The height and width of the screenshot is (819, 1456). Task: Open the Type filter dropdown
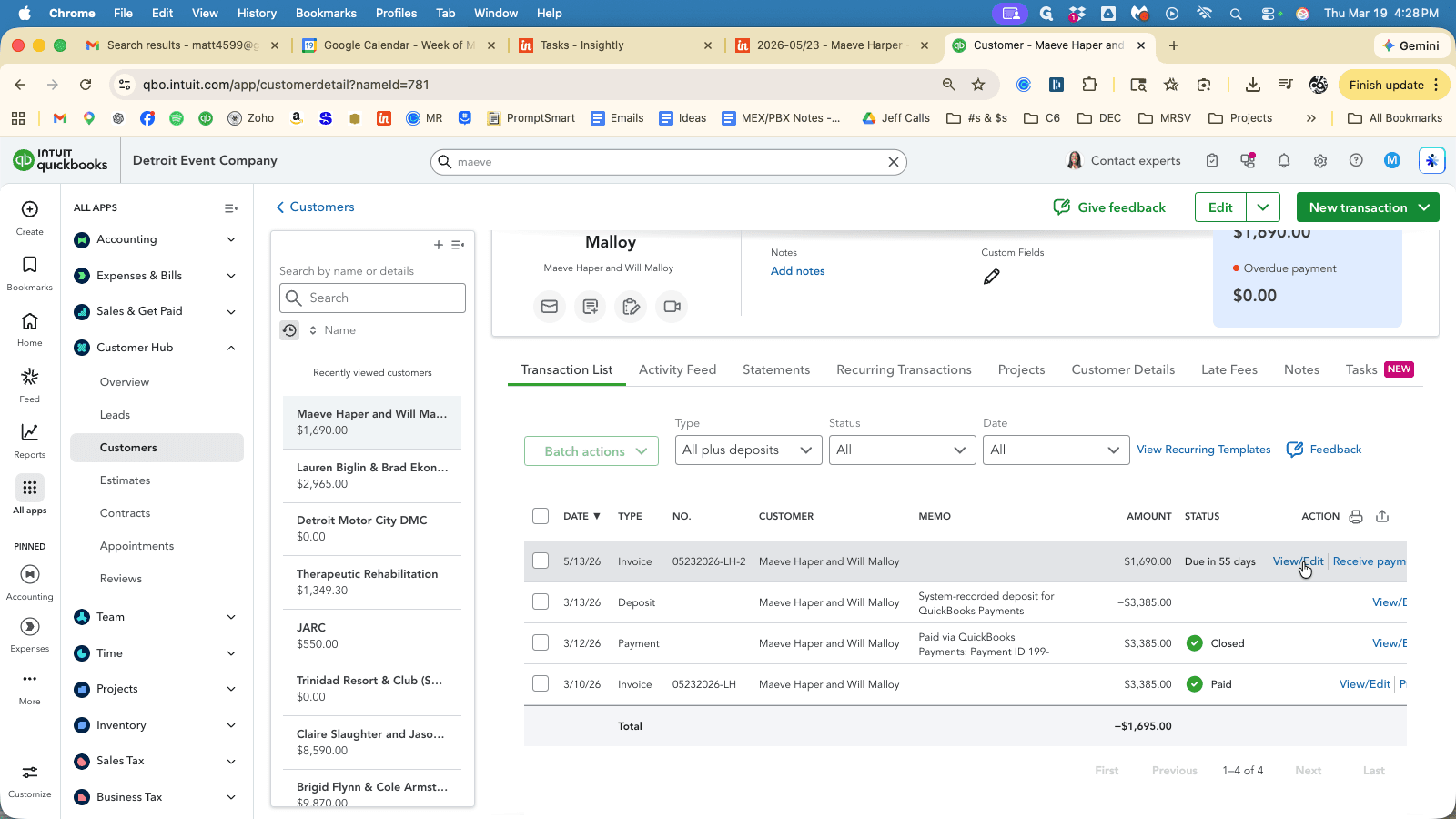[x=748, y=450]
